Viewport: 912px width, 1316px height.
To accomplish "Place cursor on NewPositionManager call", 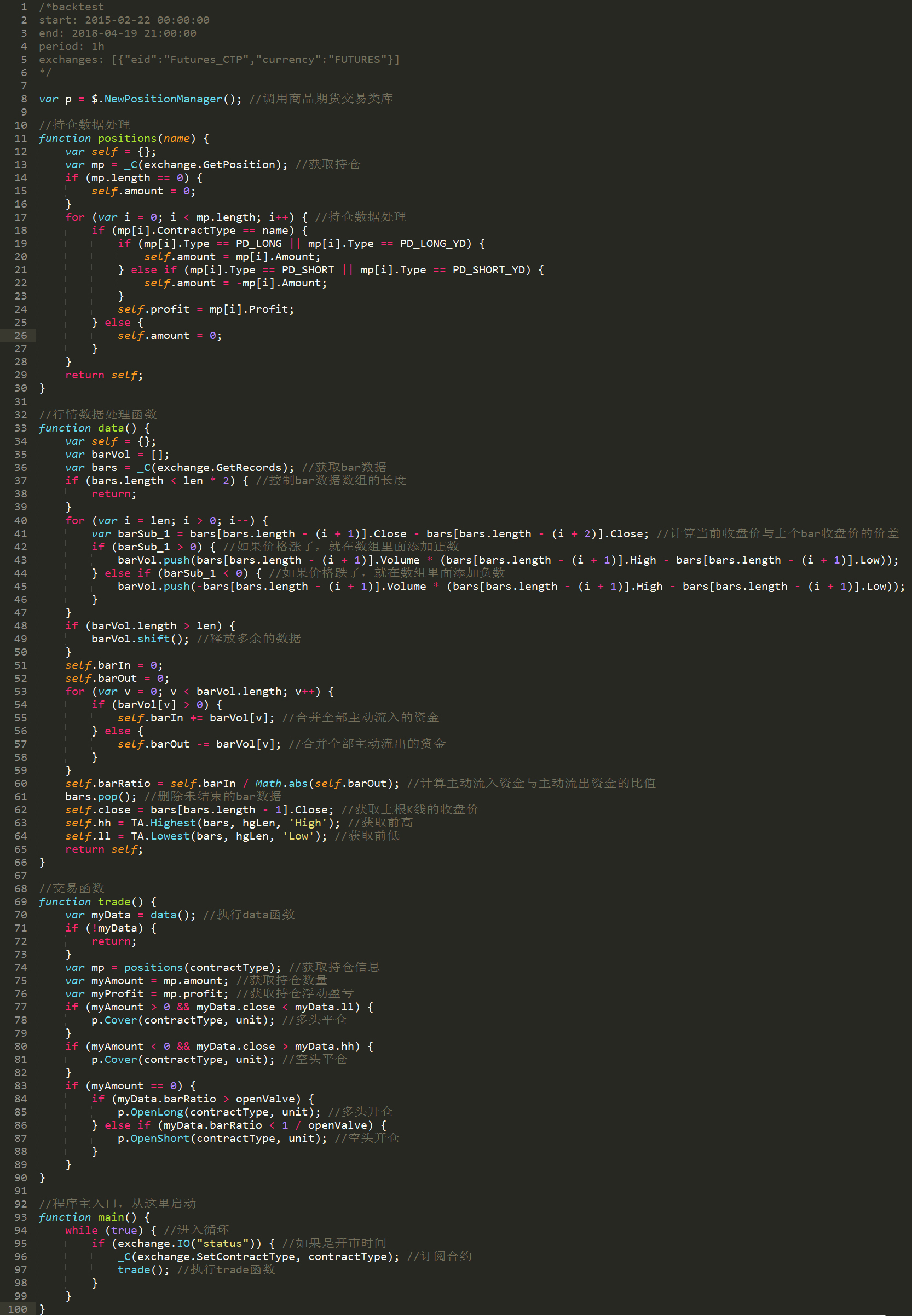I will coord(163,99).
